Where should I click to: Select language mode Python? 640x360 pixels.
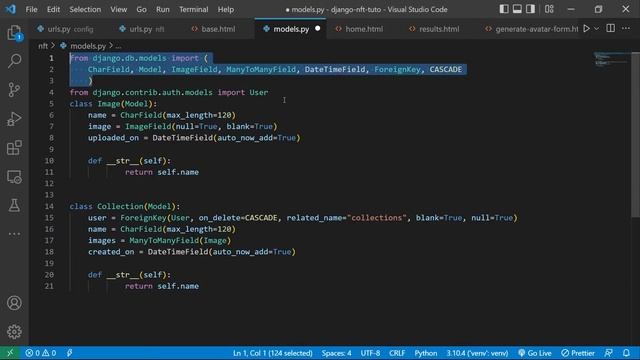[426, 353]
